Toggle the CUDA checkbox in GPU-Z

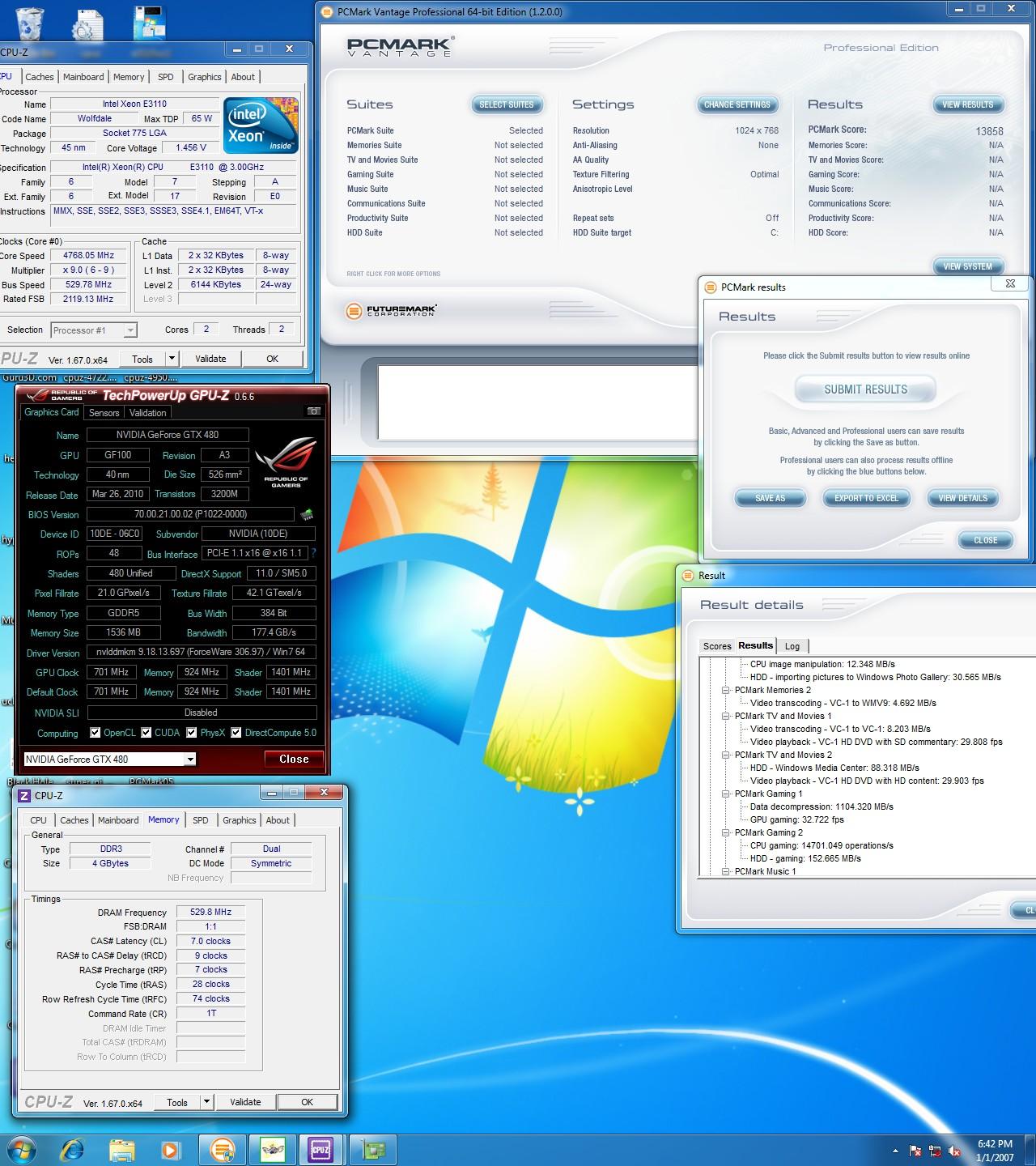(x=146, y=733)
